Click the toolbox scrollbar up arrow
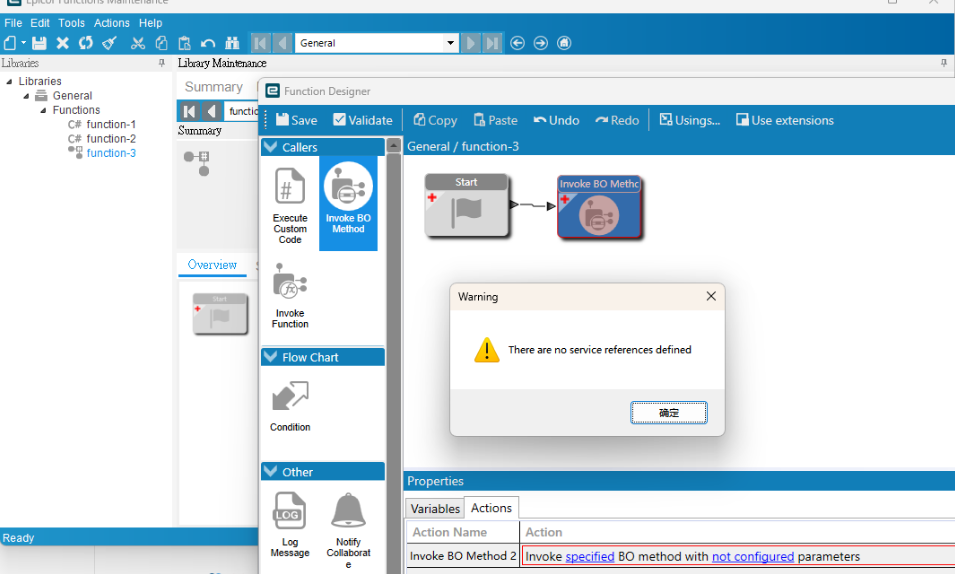 pos(394,146)
